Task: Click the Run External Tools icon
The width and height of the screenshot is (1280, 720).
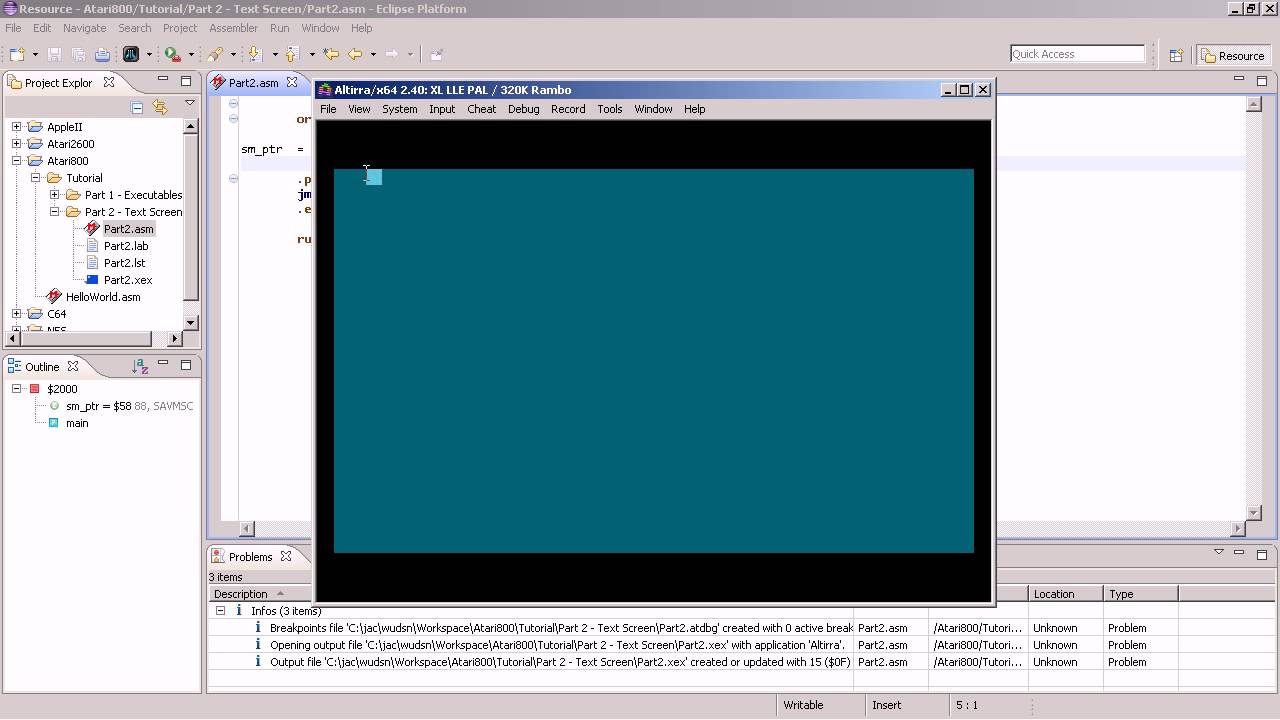Action: coord(173,55)
